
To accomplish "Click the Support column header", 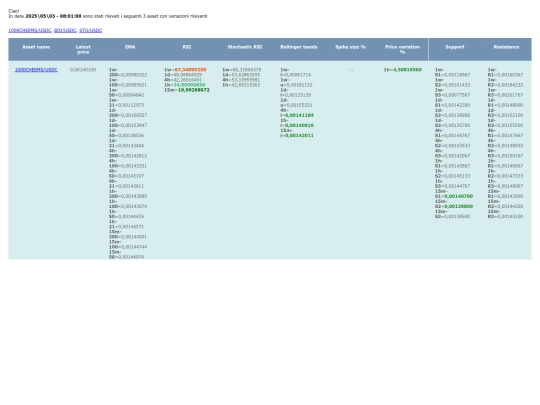I will pyautogui.click(x=455, y=47).
